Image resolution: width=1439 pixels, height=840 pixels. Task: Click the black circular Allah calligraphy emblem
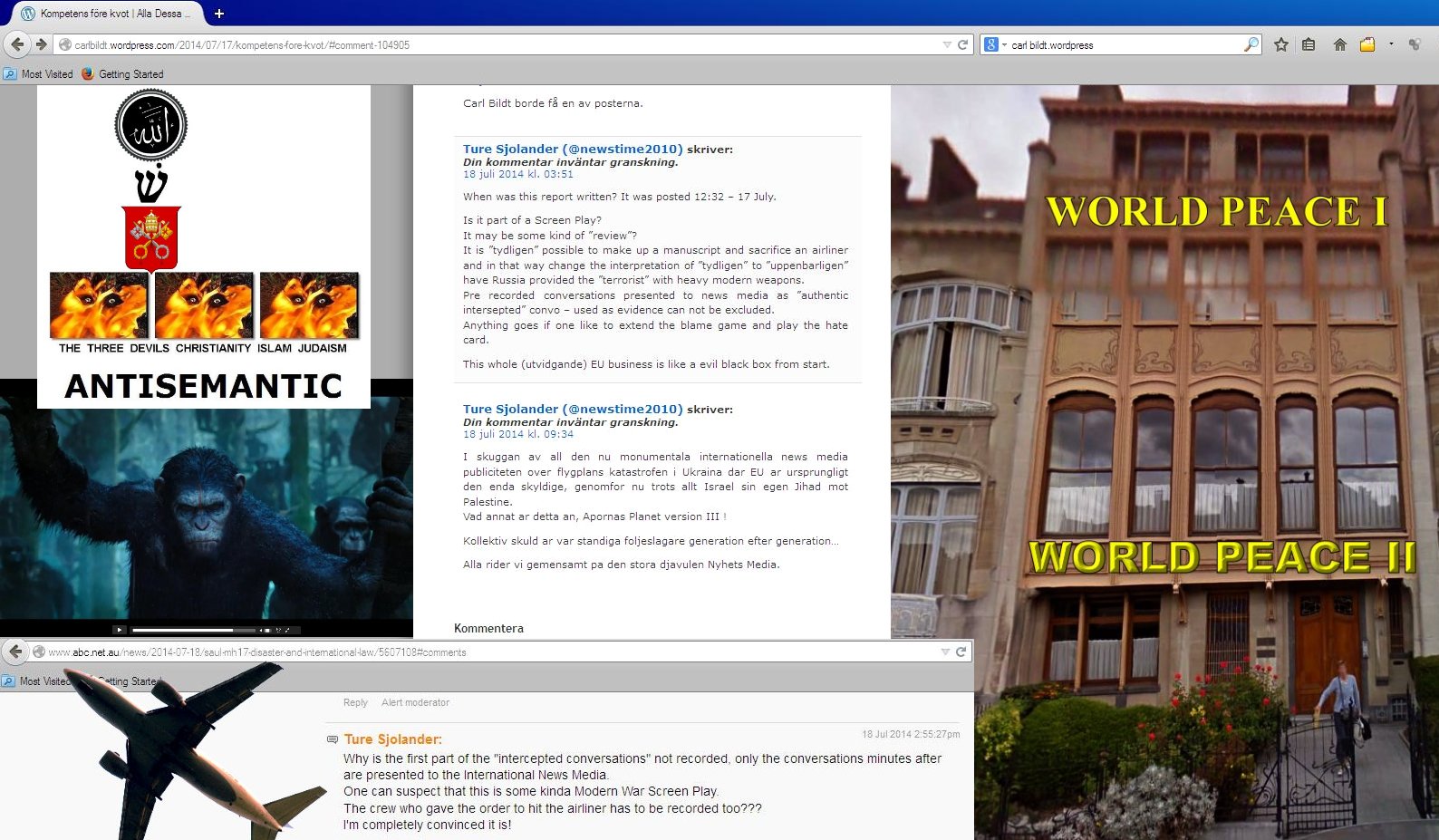[151, 125]
